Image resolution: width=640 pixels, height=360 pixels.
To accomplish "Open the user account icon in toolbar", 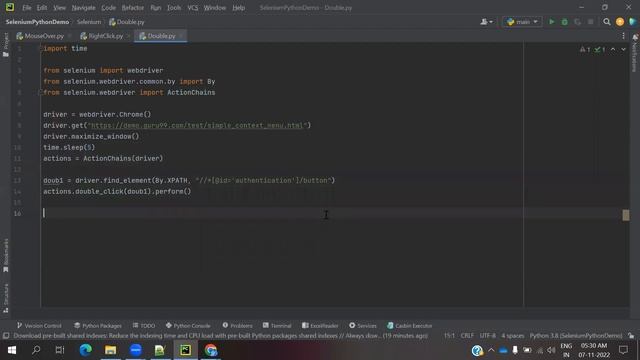I will tap(486, 22).
